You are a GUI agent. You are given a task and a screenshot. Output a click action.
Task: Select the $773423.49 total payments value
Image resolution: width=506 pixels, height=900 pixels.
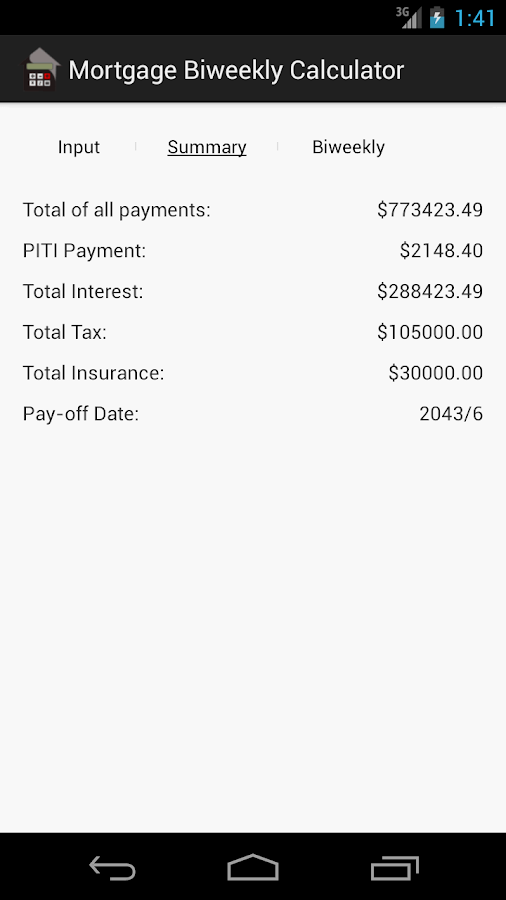pyautogui.click(x=430, y=210)
